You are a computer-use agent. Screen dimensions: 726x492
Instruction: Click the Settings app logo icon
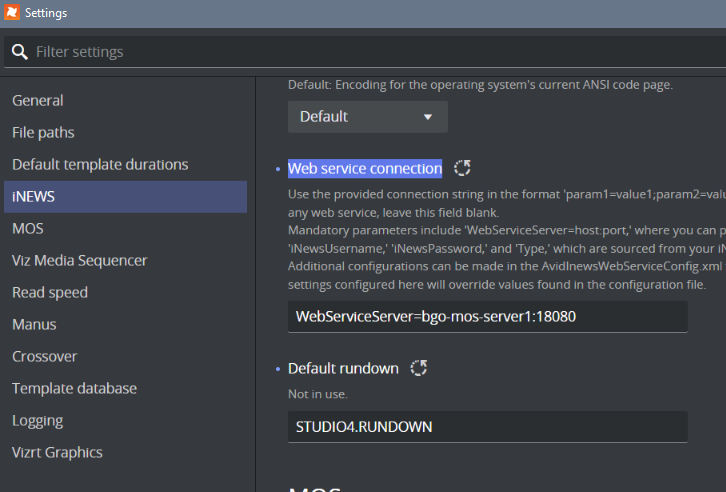click(x=11, y=12)
